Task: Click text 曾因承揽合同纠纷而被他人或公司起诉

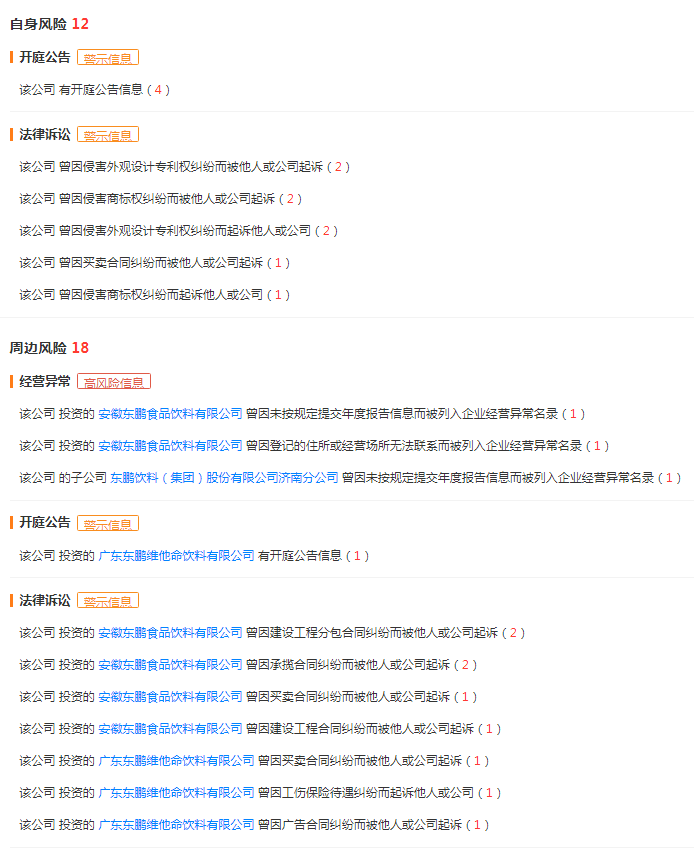Action: coord(348,665)
